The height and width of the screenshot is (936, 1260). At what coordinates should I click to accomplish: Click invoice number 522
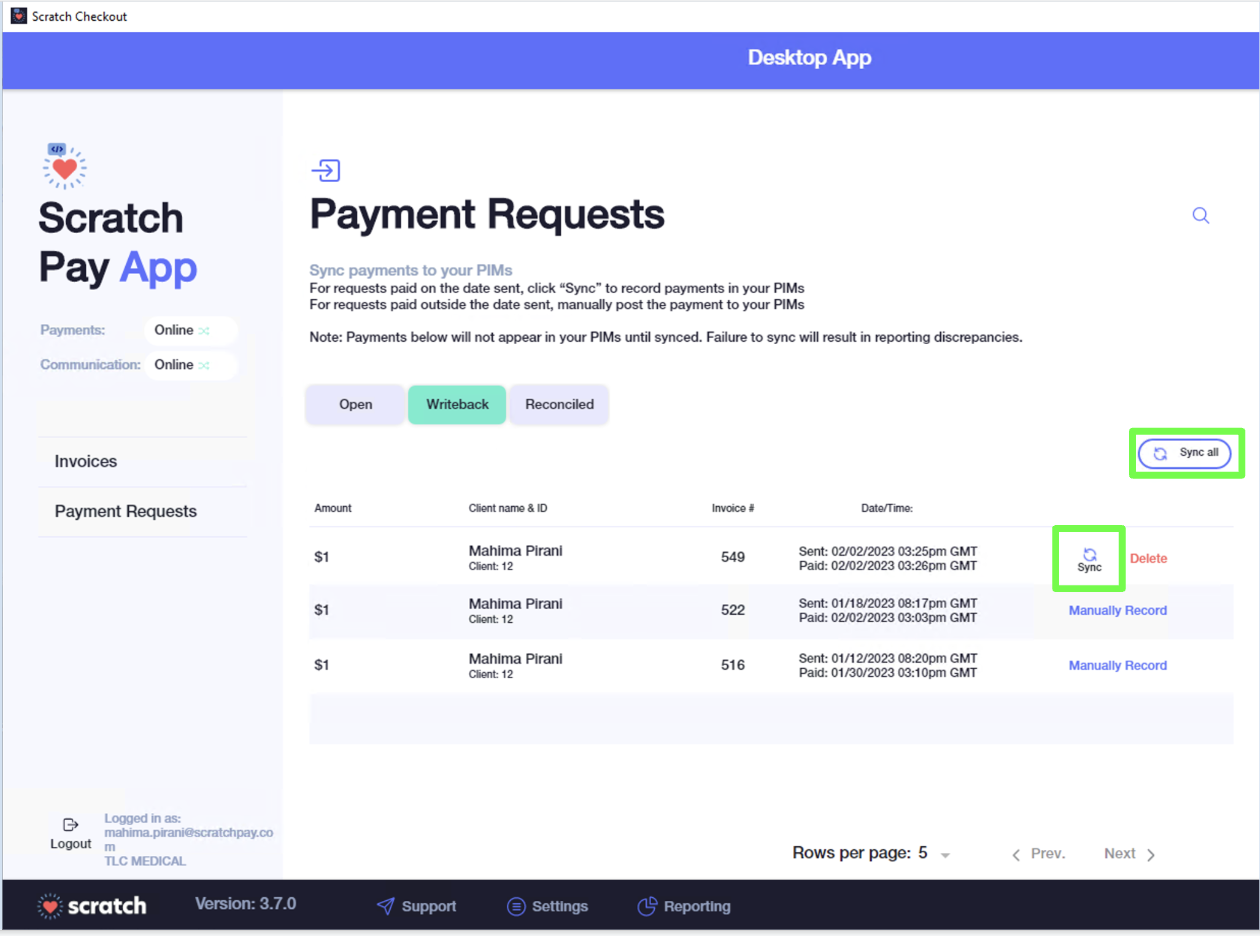tap(733, 610)
